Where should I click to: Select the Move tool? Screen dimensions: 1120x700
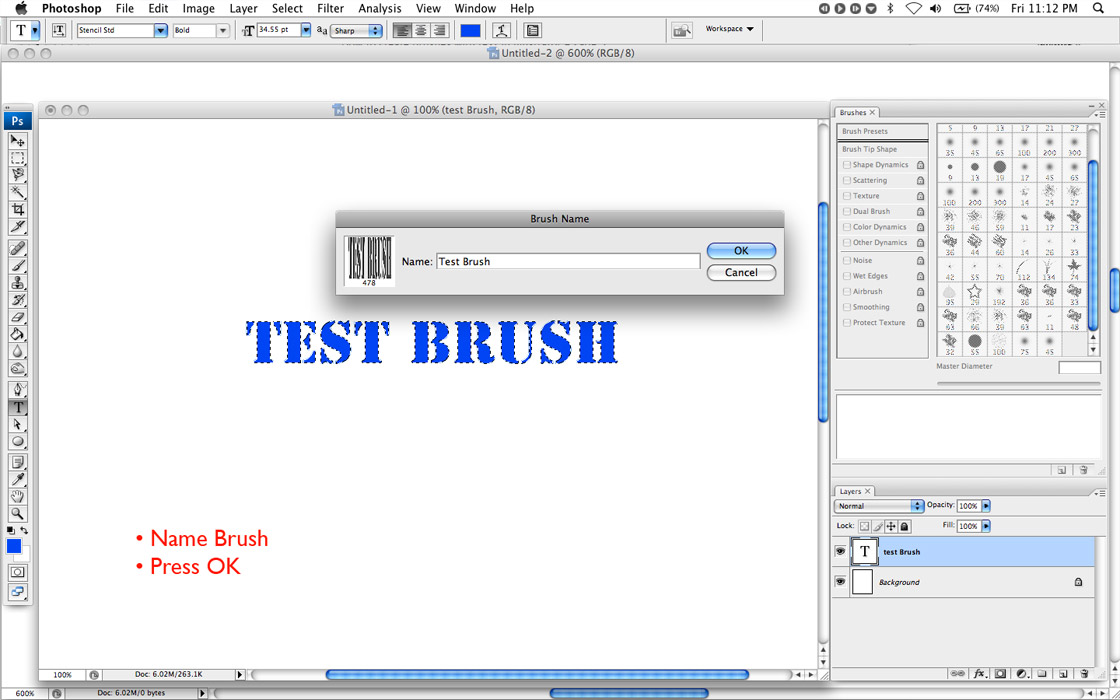tap(18, 141)
